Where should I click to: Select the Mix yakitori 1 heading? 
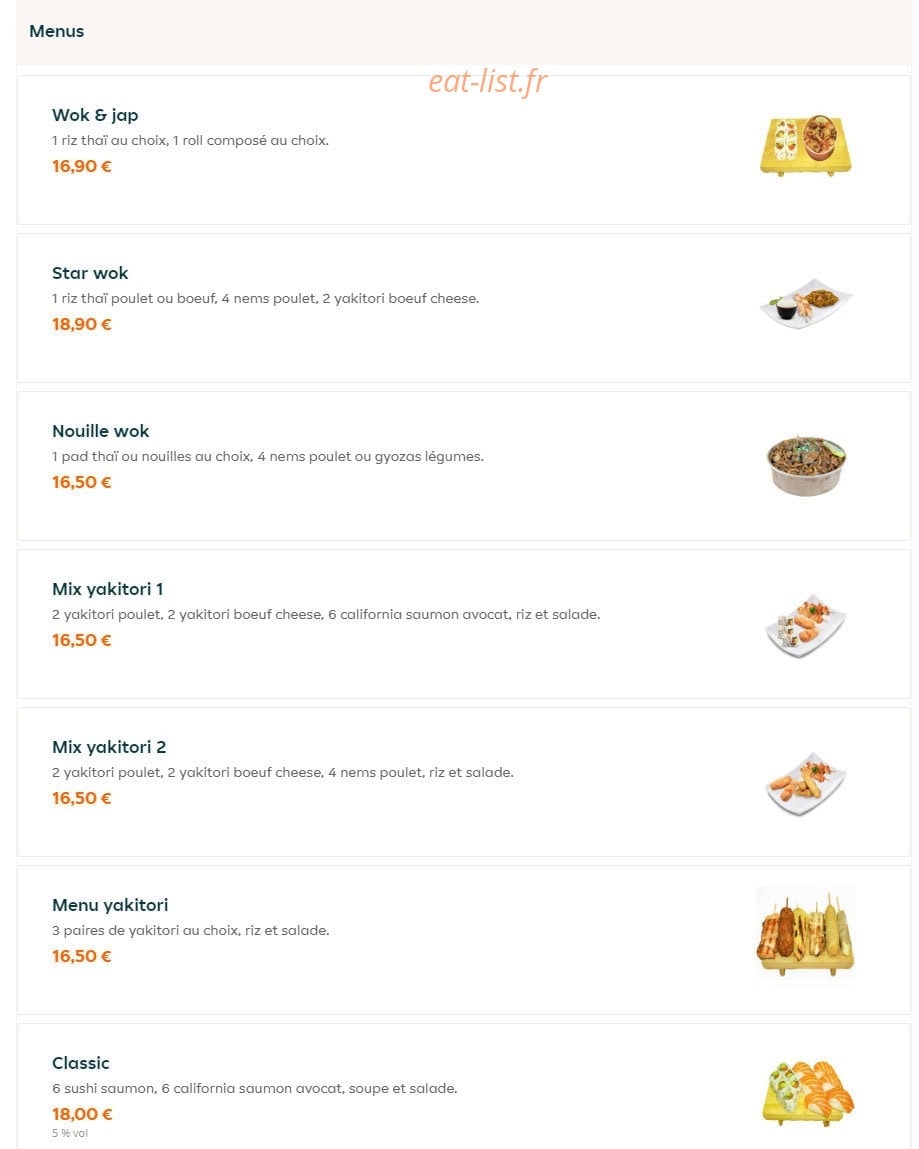[108, 589]
